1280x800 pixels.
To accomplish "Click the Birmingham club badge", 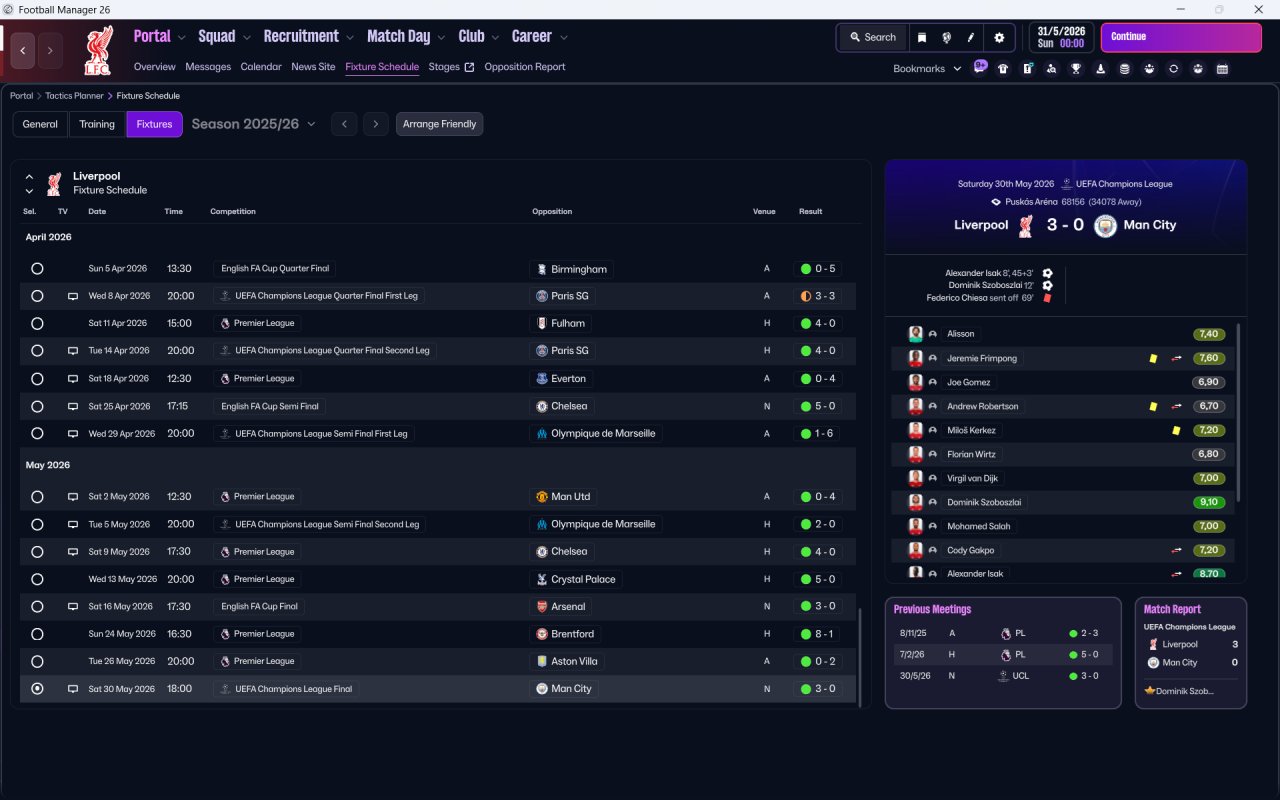I will point(542,269).
